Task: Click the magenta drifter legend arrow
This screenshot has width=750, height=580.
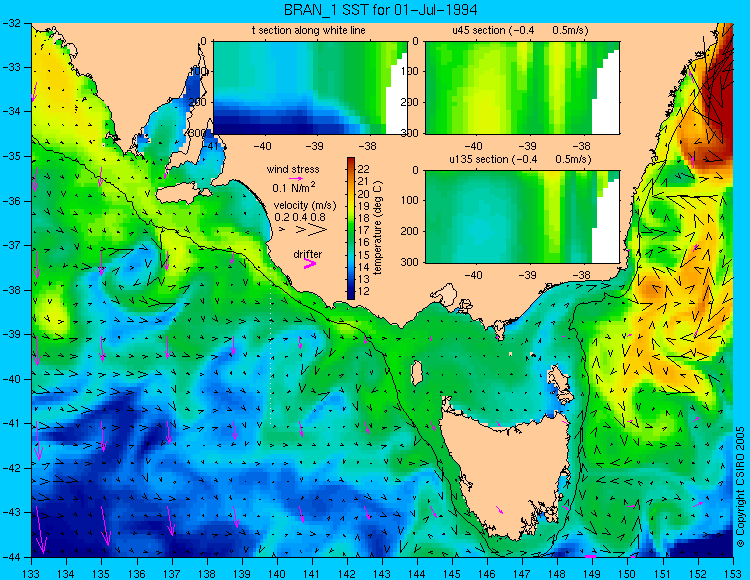Action: [309, 263]
